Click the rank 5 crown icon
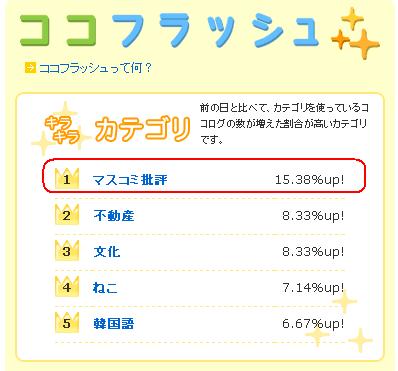This screenshot has height=371, width=398. [x=67, y=323]
